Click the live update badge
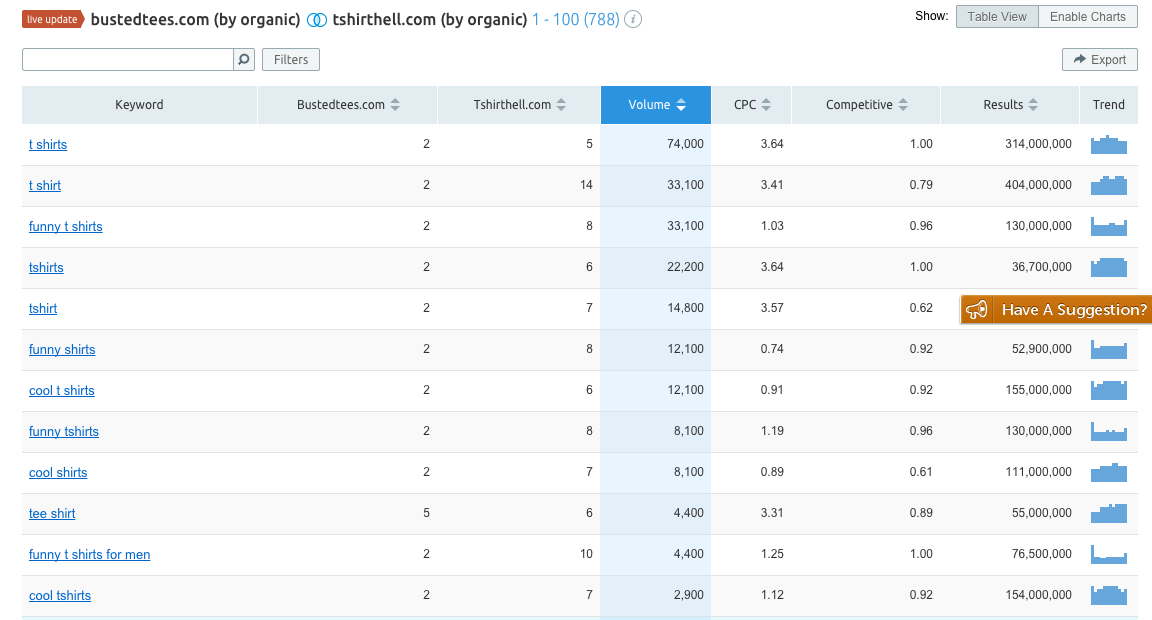The image size is (1152, 620). coord(53,19)
